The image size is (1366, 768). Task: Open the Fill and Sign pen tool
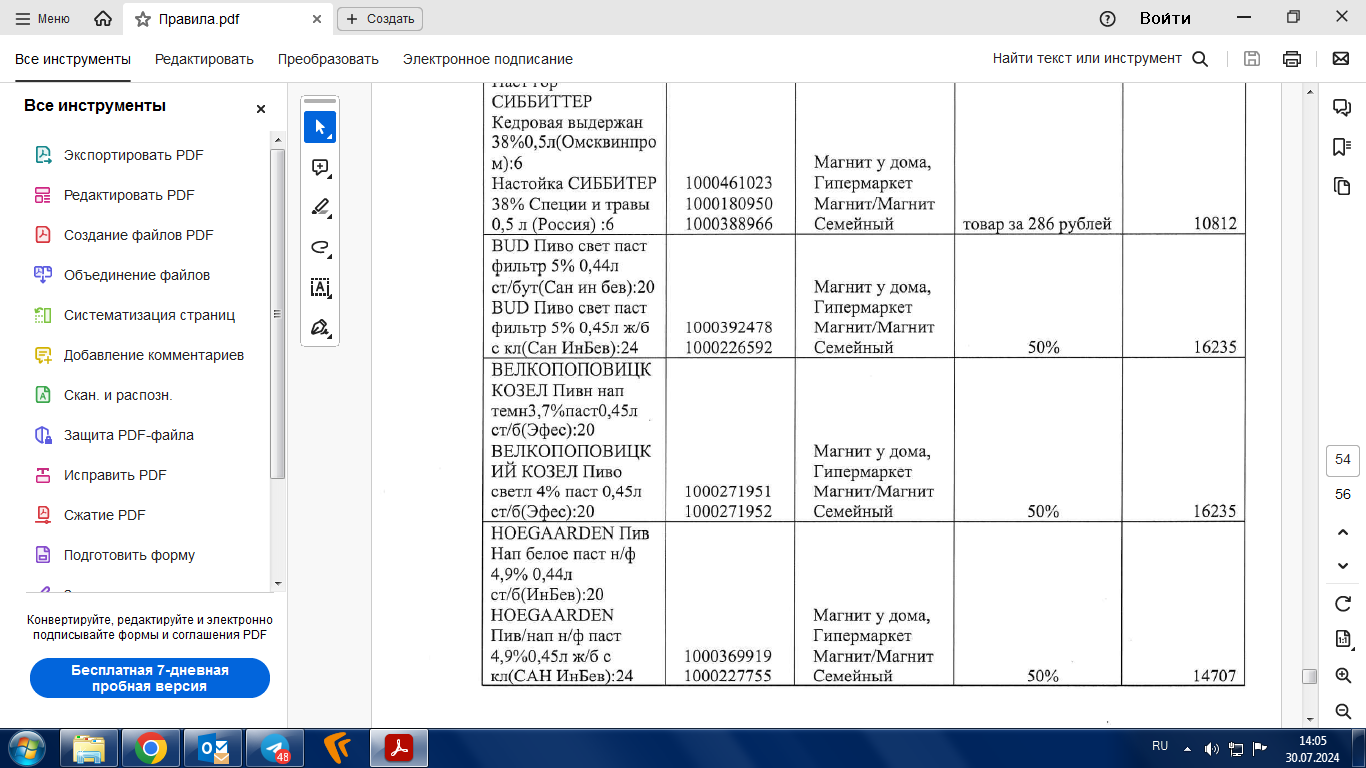(x=320, y=327)
